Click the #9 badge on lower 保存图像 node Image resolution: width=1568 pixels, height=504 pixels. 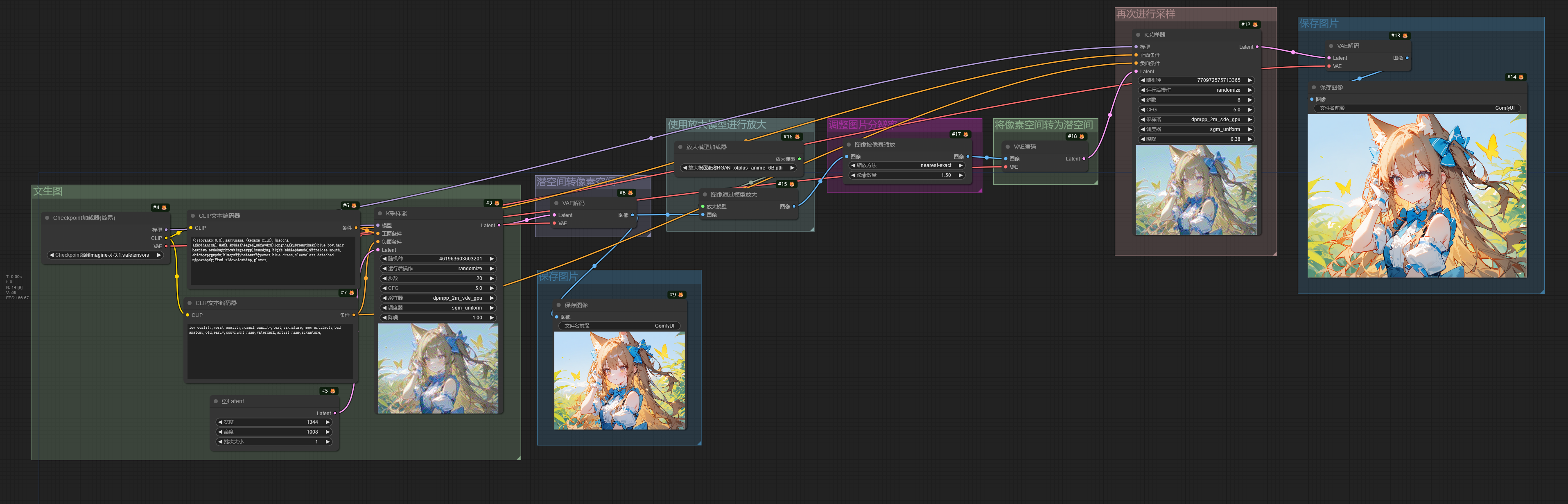676,295
